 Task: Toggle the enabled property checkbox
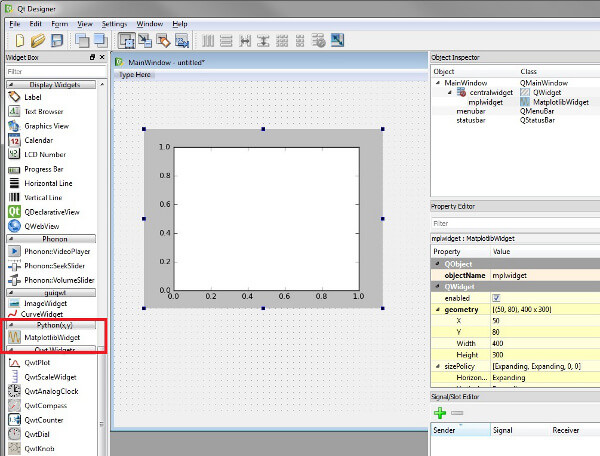(x=496, y=298)
